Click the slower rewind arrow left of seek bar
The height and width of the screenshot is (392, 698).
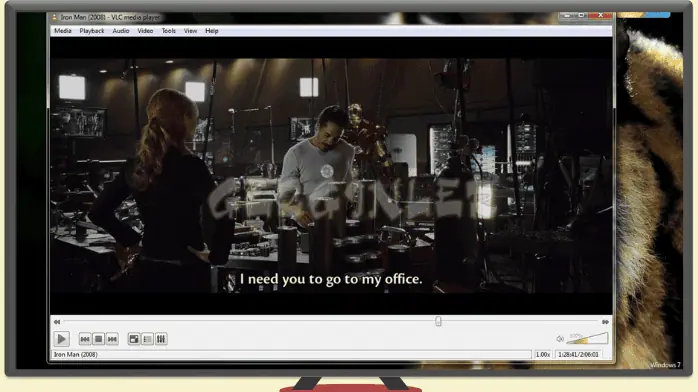pos(57,322)
